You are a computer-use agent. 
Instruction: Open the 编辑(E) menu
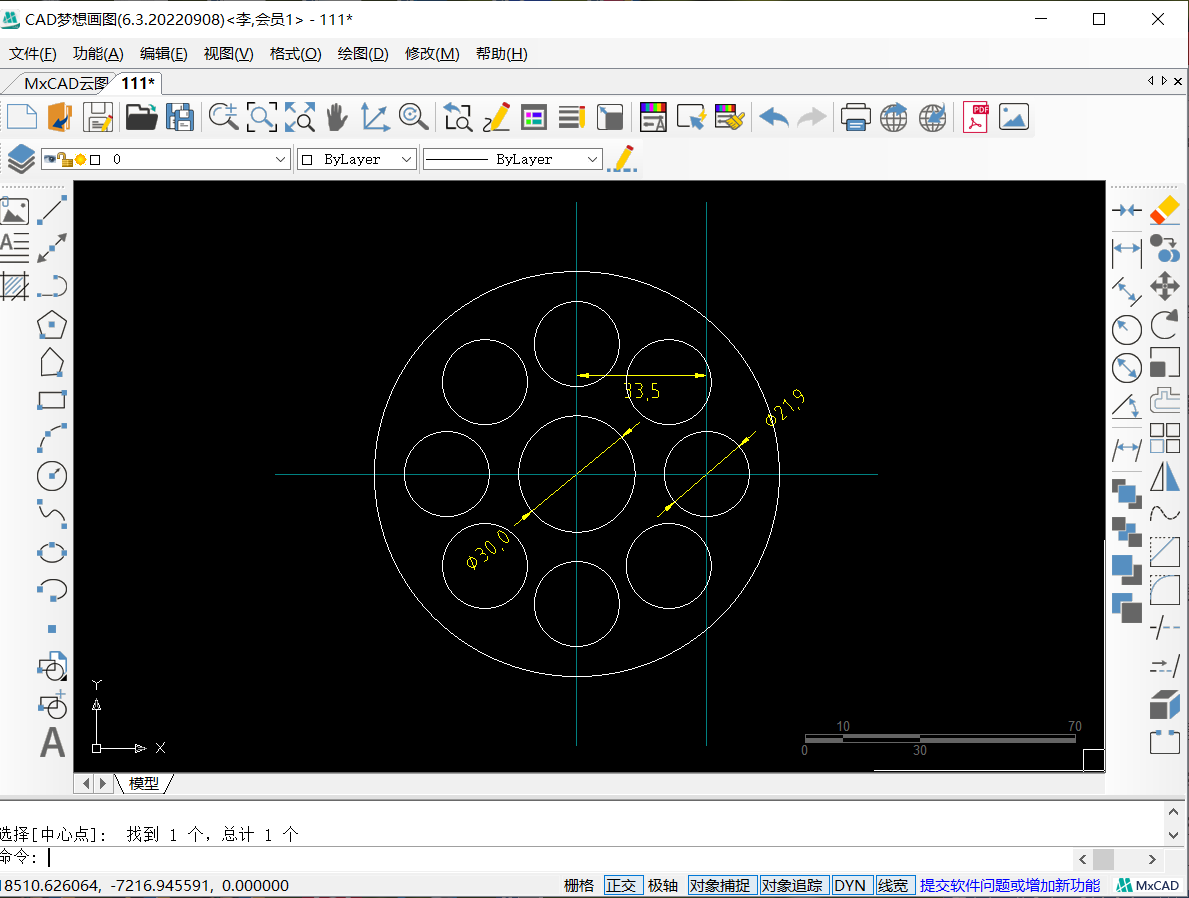point(164,54)
